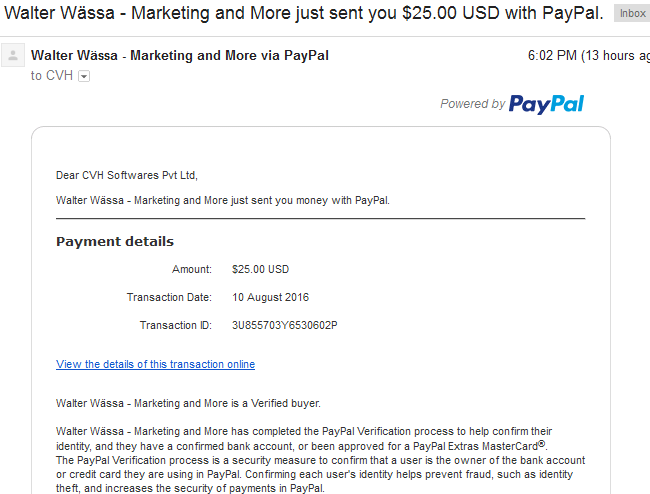
Task: Click the Verified buyer statement line
Action: click(188, 403)
